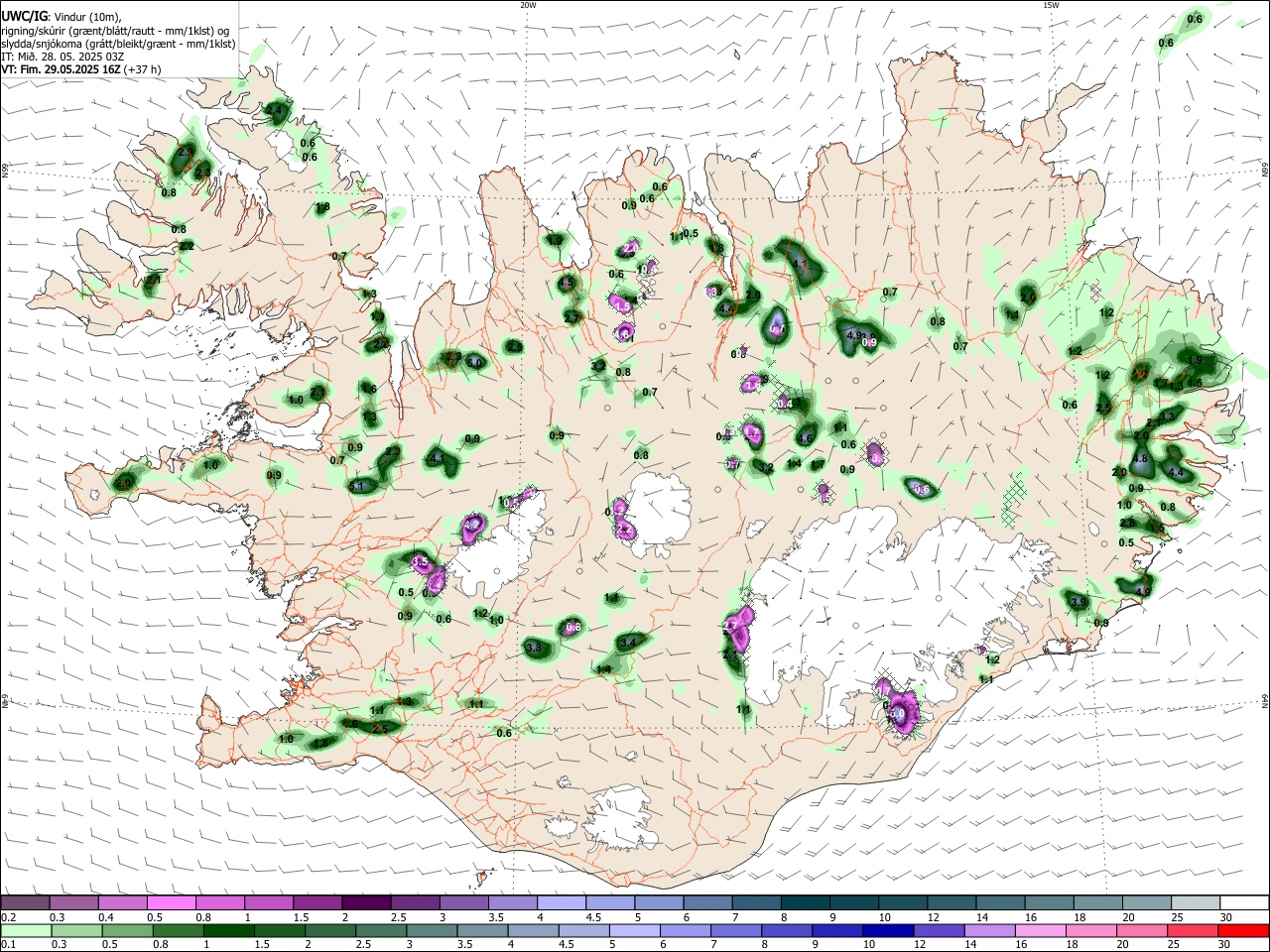This screenshot has height=952, width=1270.
Task: Click the '20W' longitude label at top
Action: pos(528,5)
